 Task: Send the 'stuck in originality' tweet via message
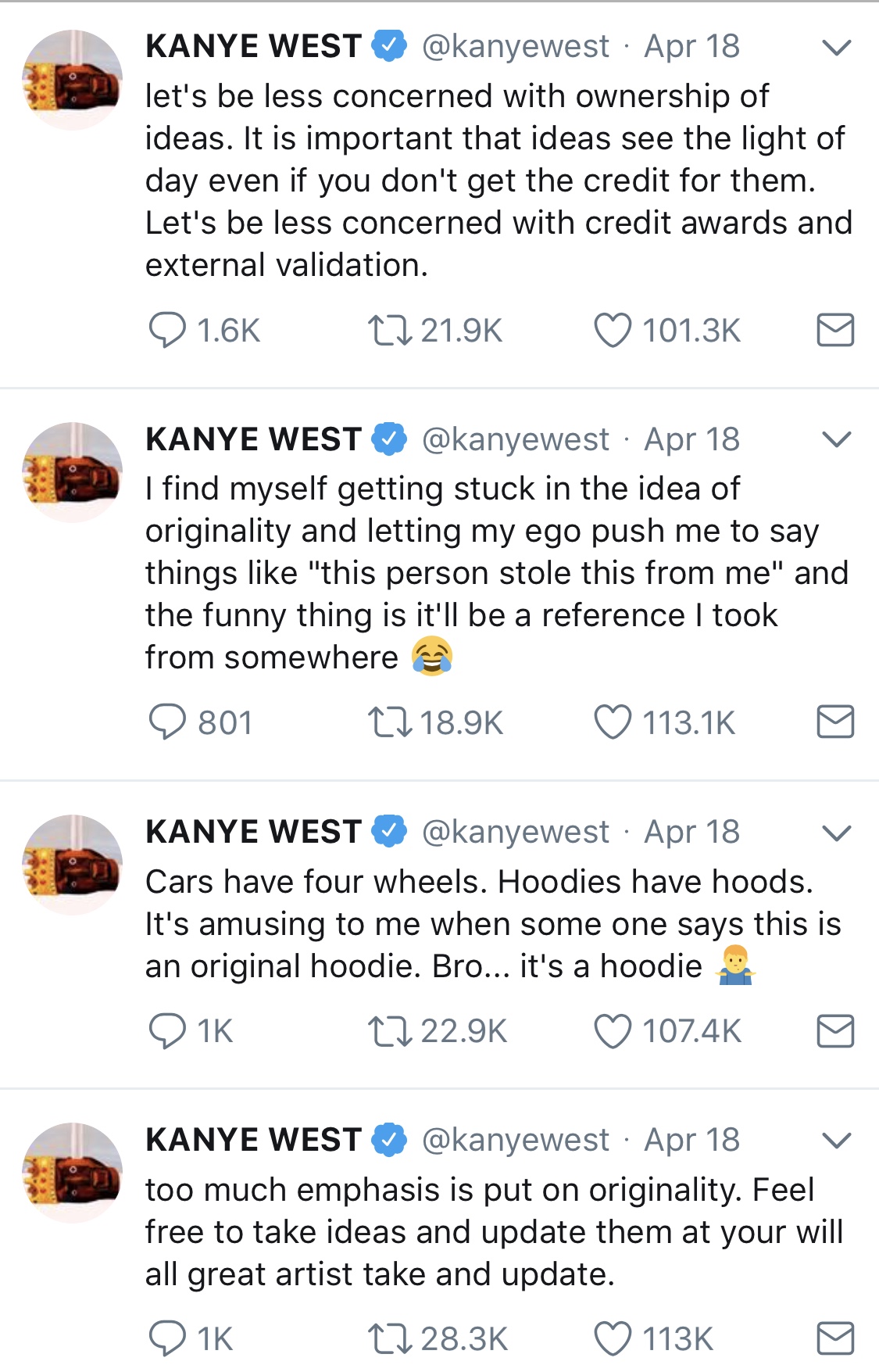[834, 722]
